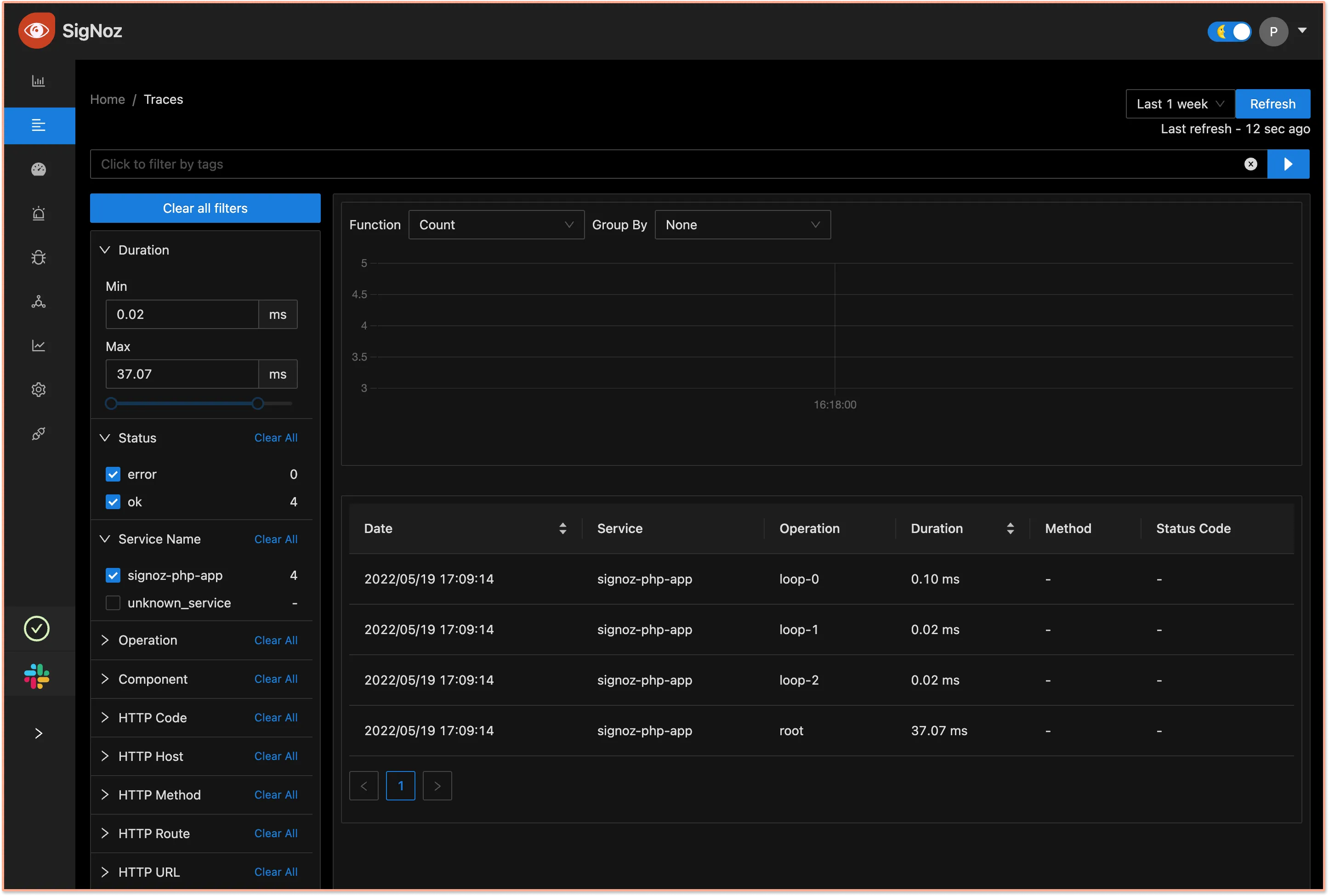Open the Last 1 week time dropdown
1329x896 pixels.
(1180, 104)
